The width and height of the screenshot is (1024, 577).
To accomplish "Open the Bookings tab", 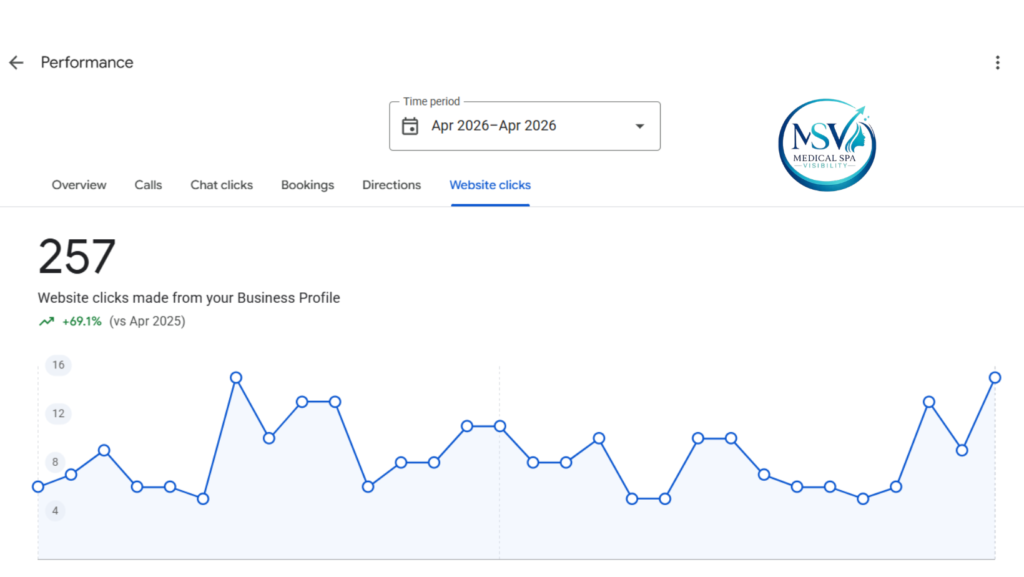I will (308, 185).
